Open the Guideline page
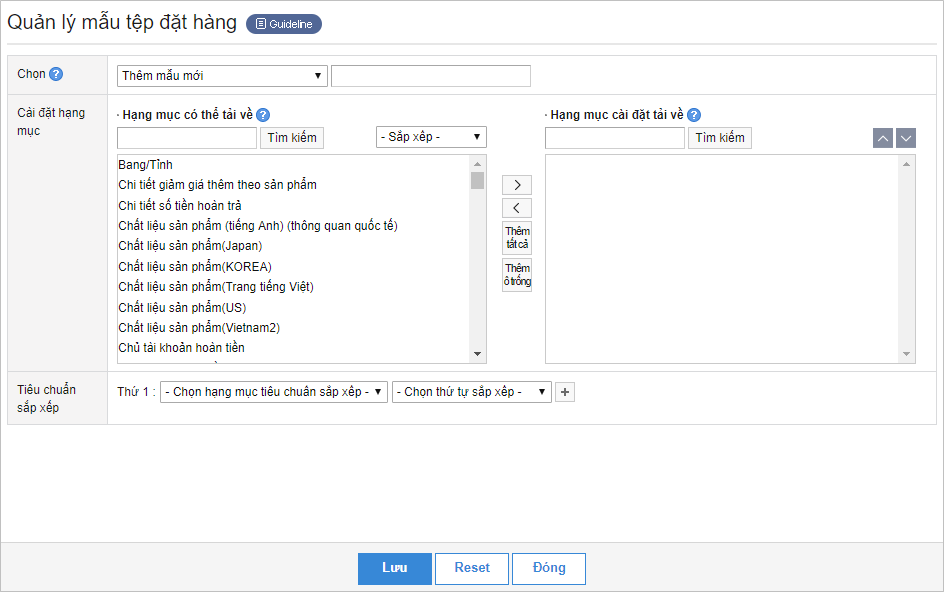The width and height of the screenshot is (944, 592). 284,24
